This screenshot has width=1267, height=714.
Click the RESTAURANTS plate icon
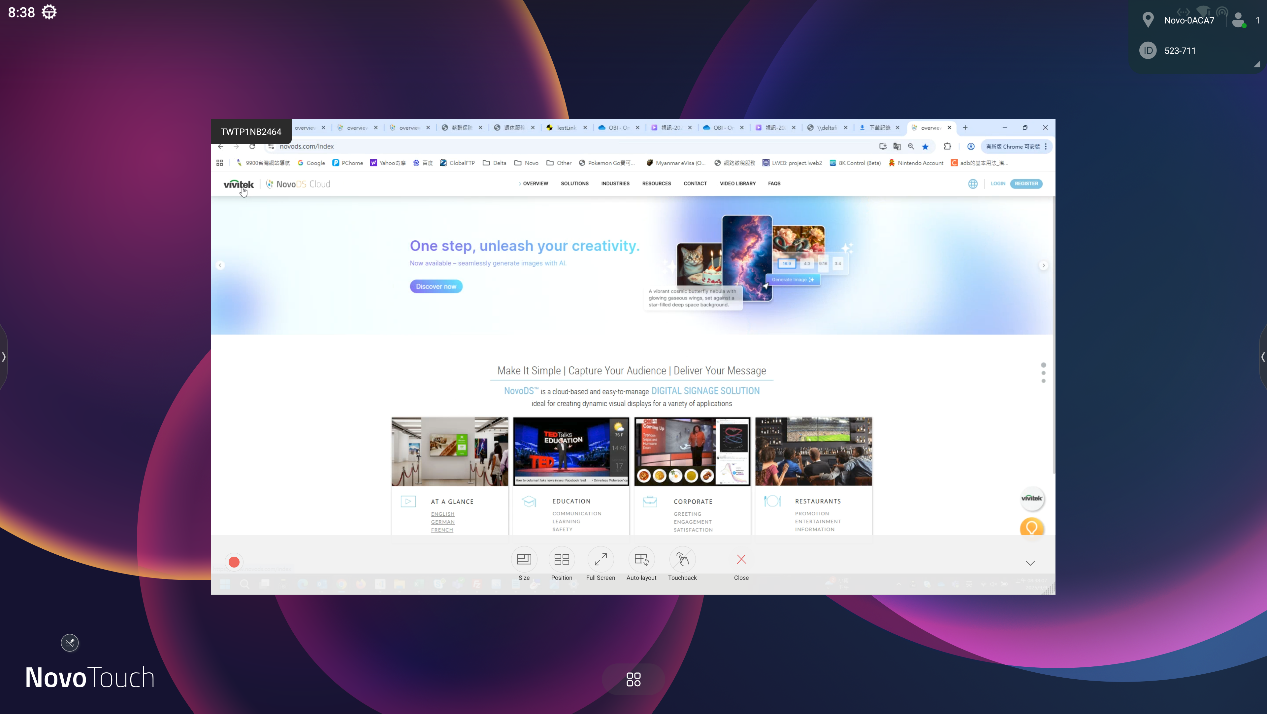tap(772, 501)
